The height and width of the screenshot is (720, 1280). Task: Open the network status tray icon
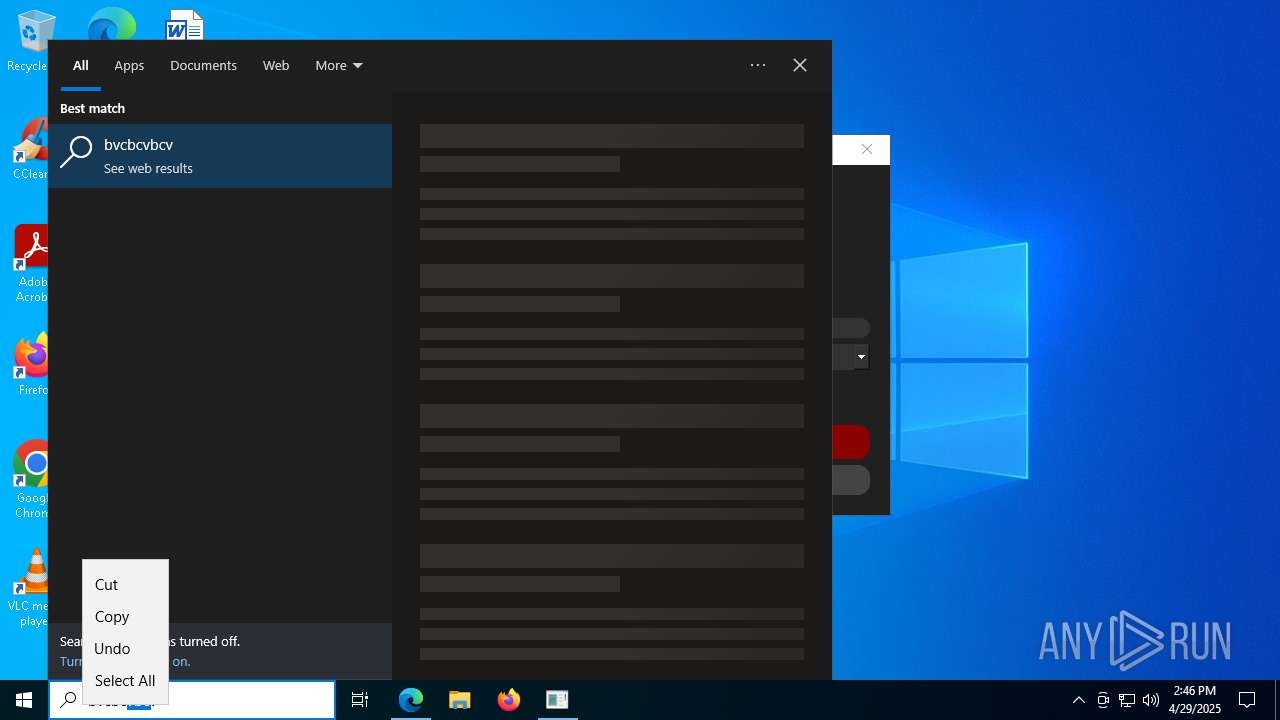[1127, 700]
